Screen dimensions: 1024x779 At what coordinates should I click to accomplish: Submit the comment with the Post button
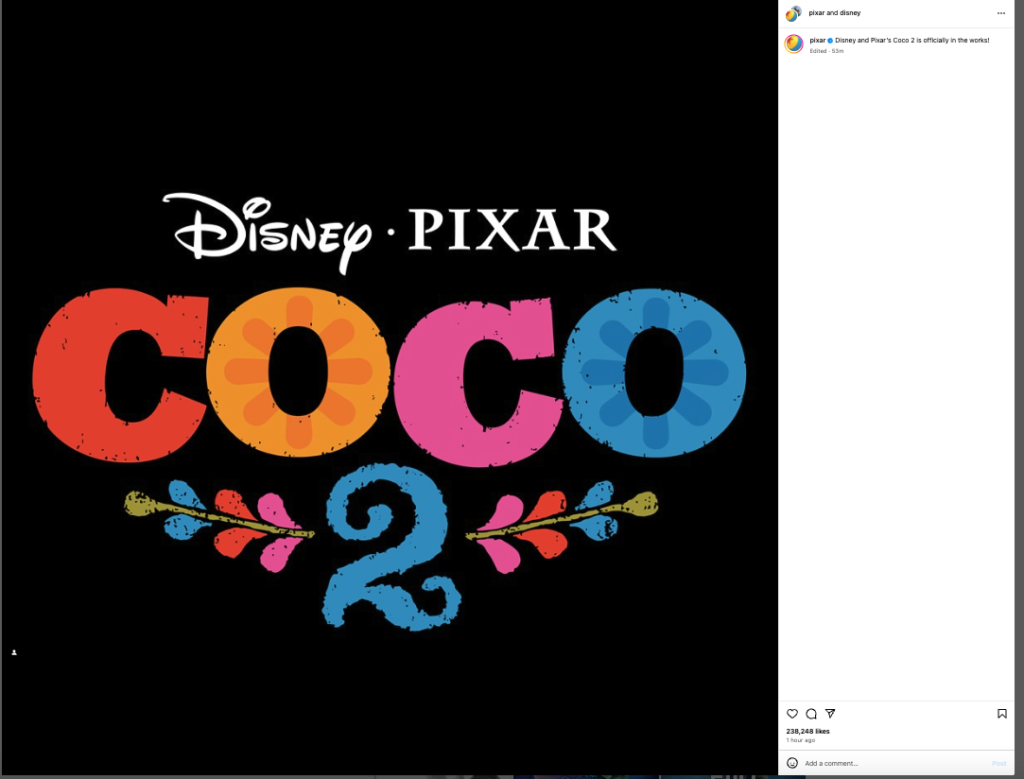(x=999, y=763)
